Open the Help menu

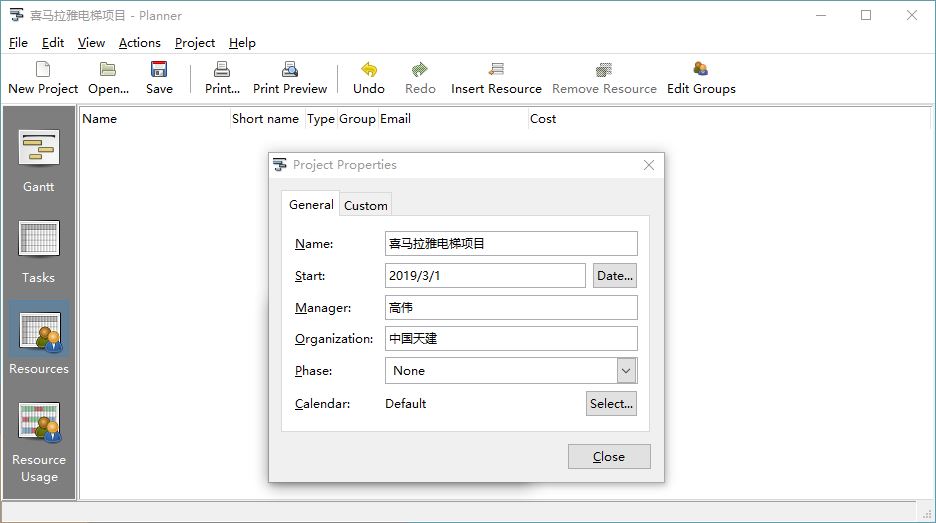coord(242,43)
